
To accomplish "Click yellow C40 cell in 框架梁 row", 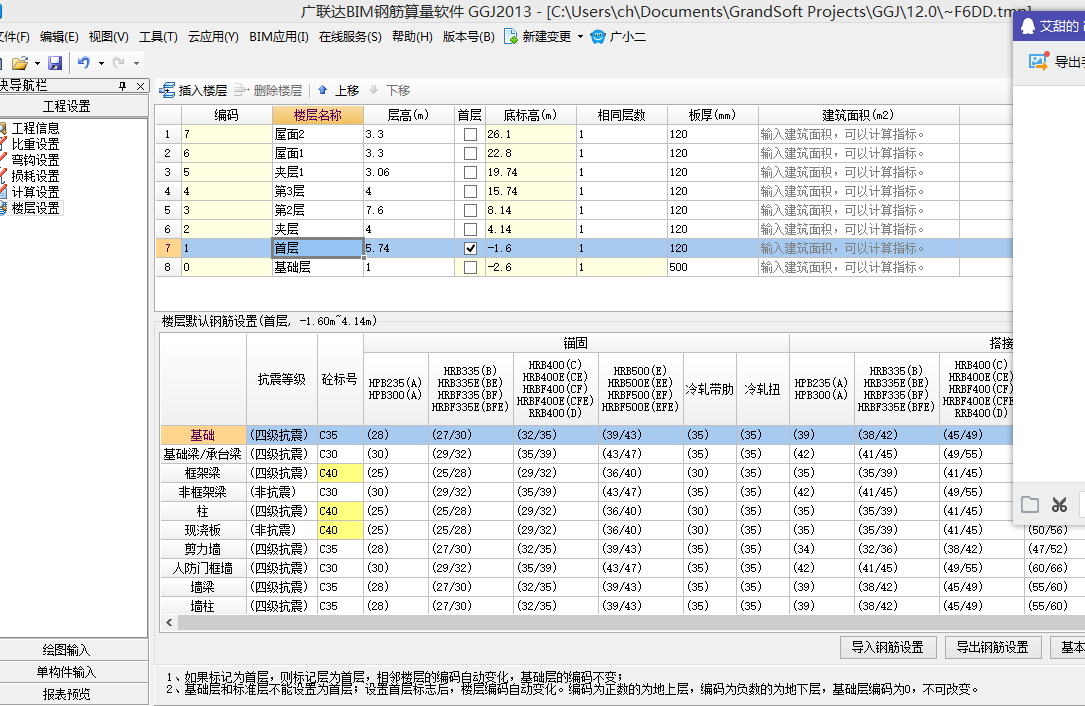I will (340, 473).
